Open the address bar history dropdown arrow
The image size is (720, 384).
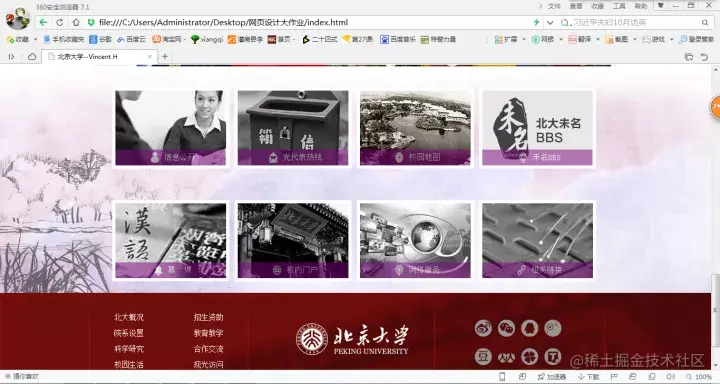click(550, 23)
